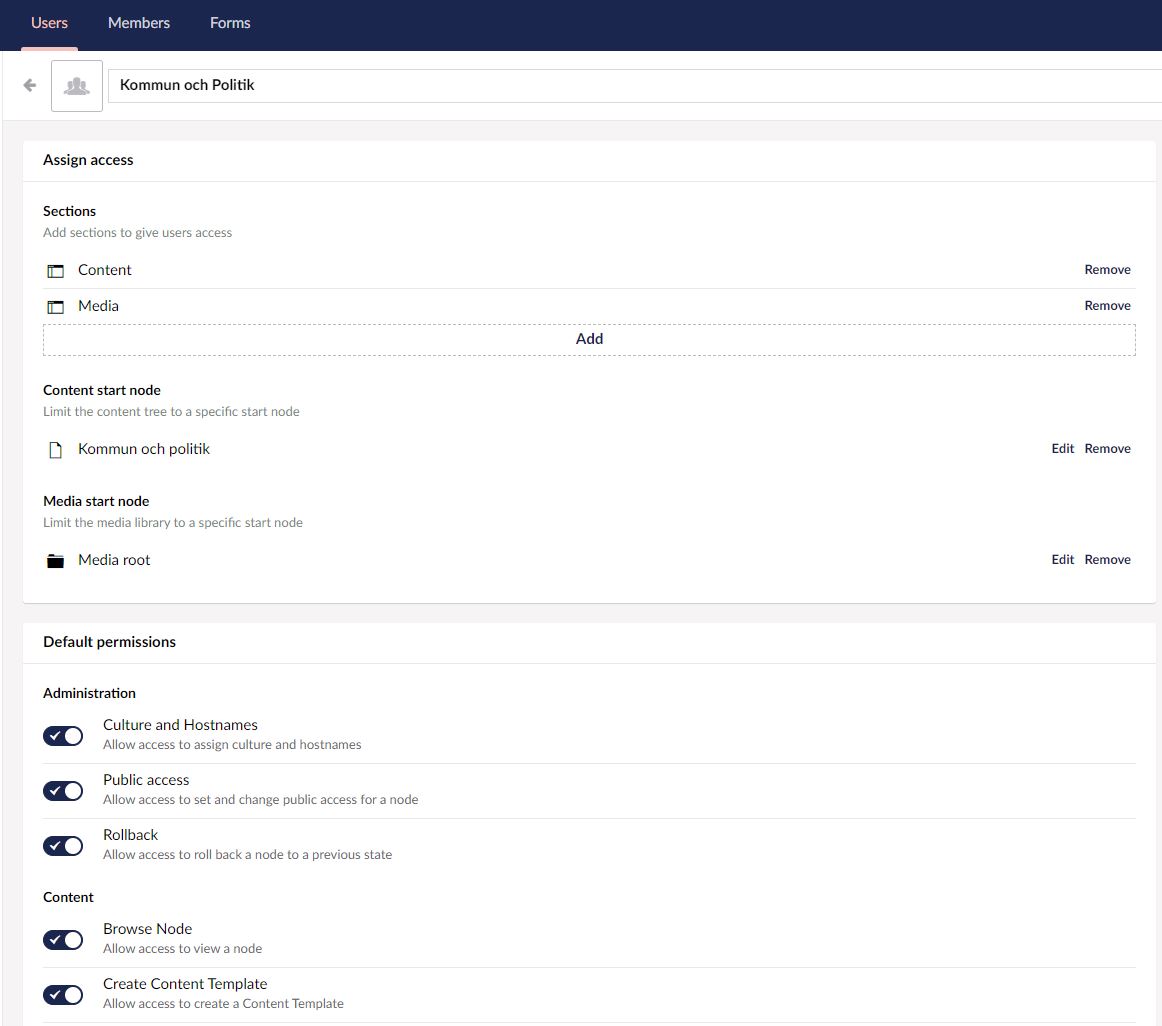1162x1026 pixels.
Task: Remove the Media section access
Action: [1107, 305]
